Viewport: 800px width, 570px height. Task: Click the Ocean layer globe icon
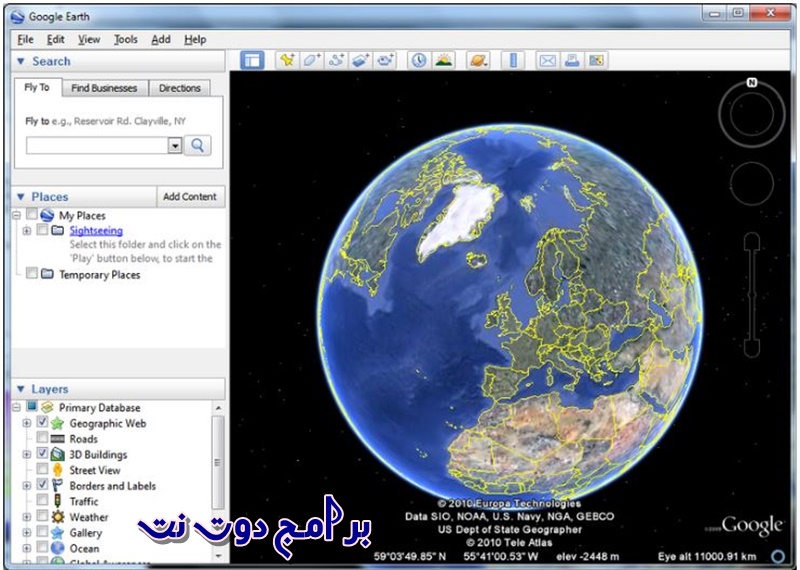point(58,549)
